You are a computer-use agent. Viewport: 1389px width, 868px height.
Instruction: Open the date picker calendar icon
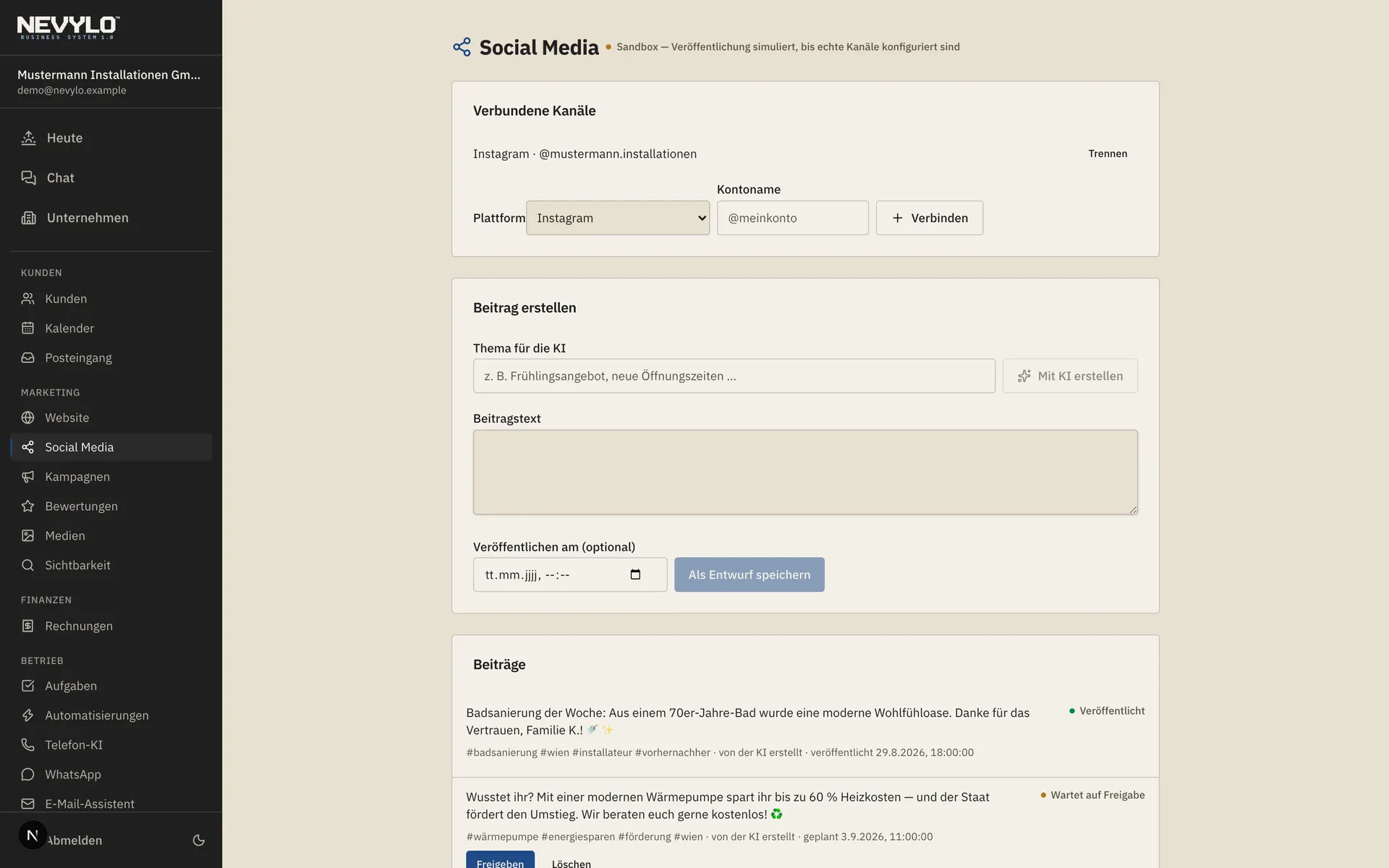click(635, 574)
